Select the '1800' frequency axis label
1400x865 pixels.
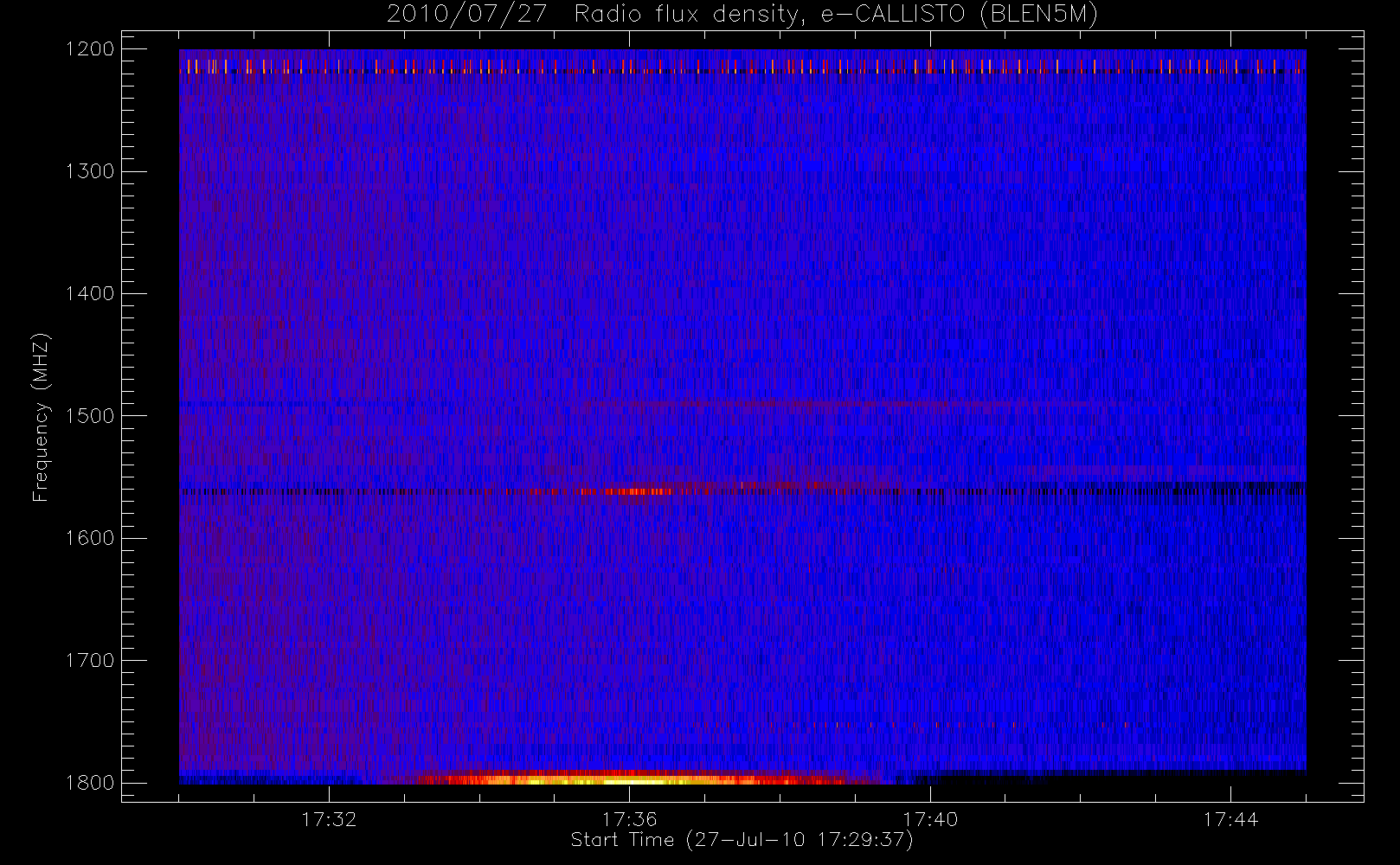89,783
